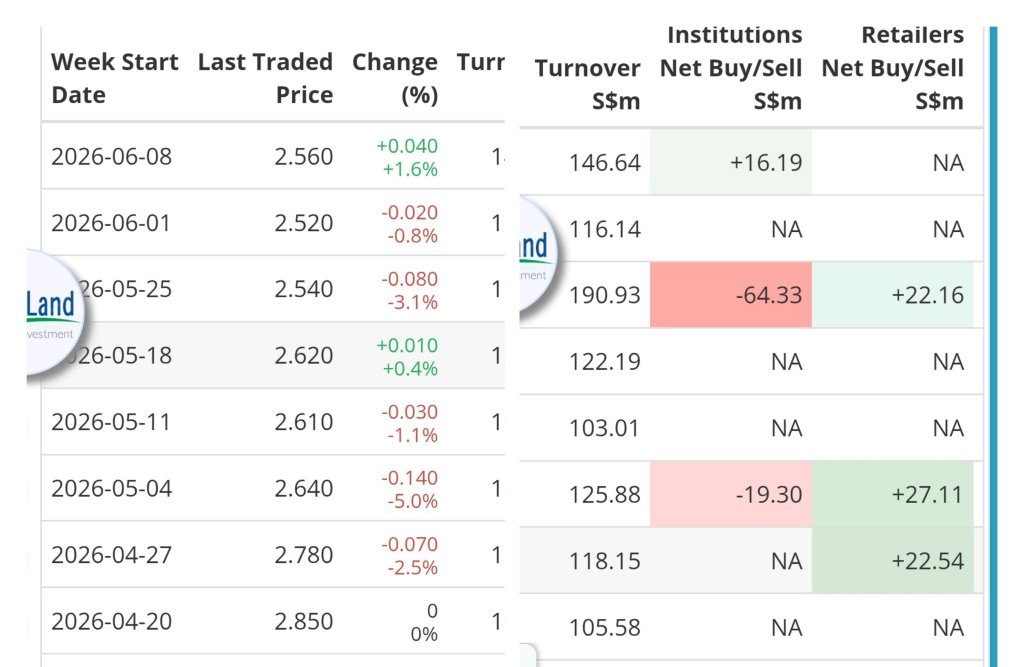Click Institutions Net Buy/Sell S$m header

731,68
